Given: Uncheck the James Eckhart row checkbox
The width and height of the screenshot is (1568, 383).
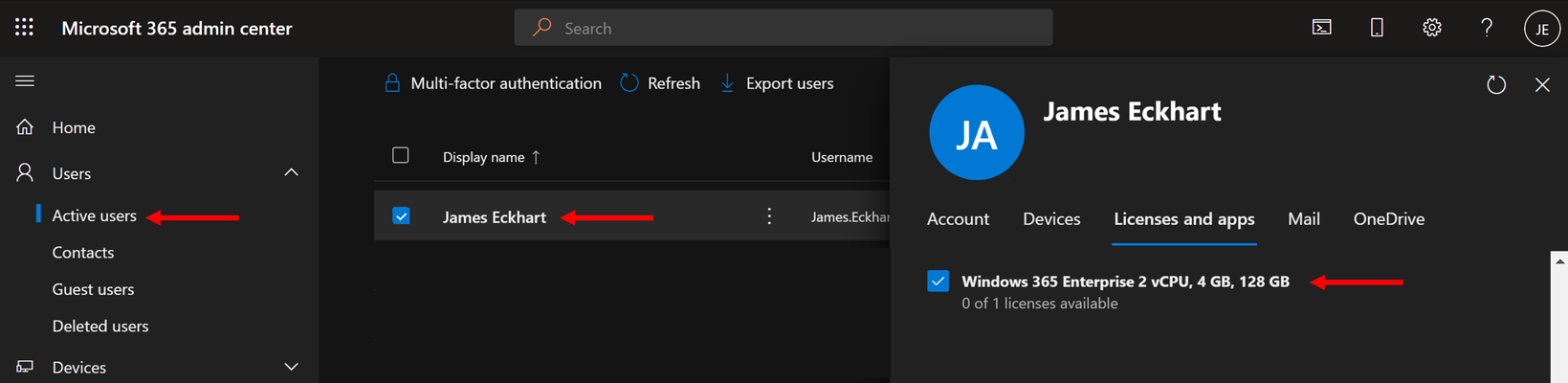Looking at the screenshot, I should coord(401,216).
